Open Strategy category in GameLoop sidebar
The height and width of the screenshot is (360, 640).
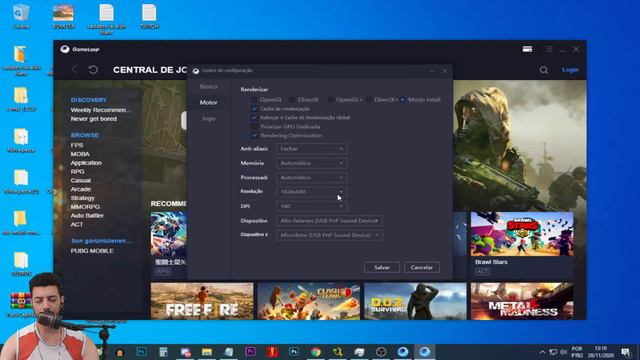[x=82, y=198]
